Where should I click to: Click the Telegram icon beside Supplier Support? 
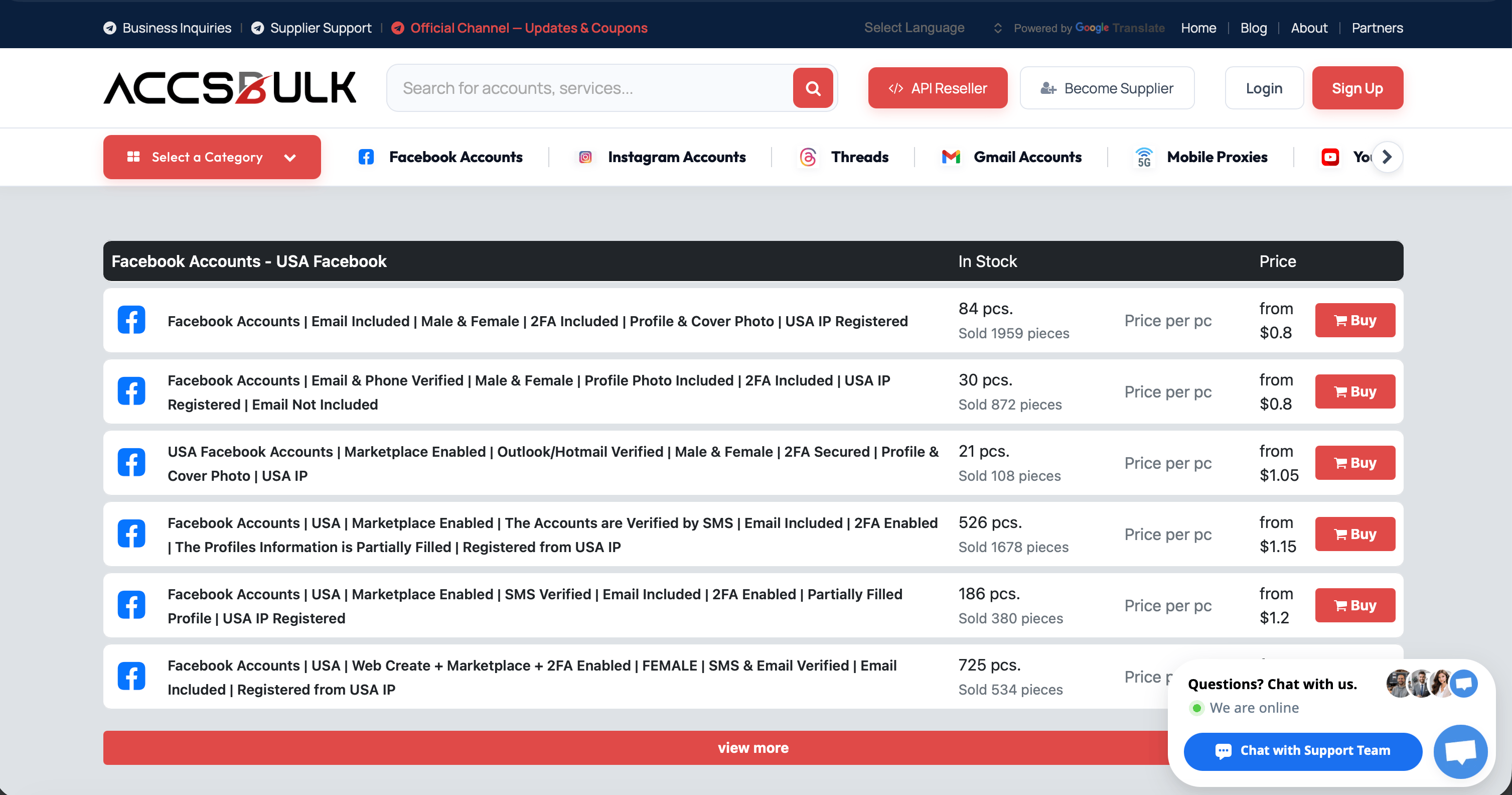(257, 28)
